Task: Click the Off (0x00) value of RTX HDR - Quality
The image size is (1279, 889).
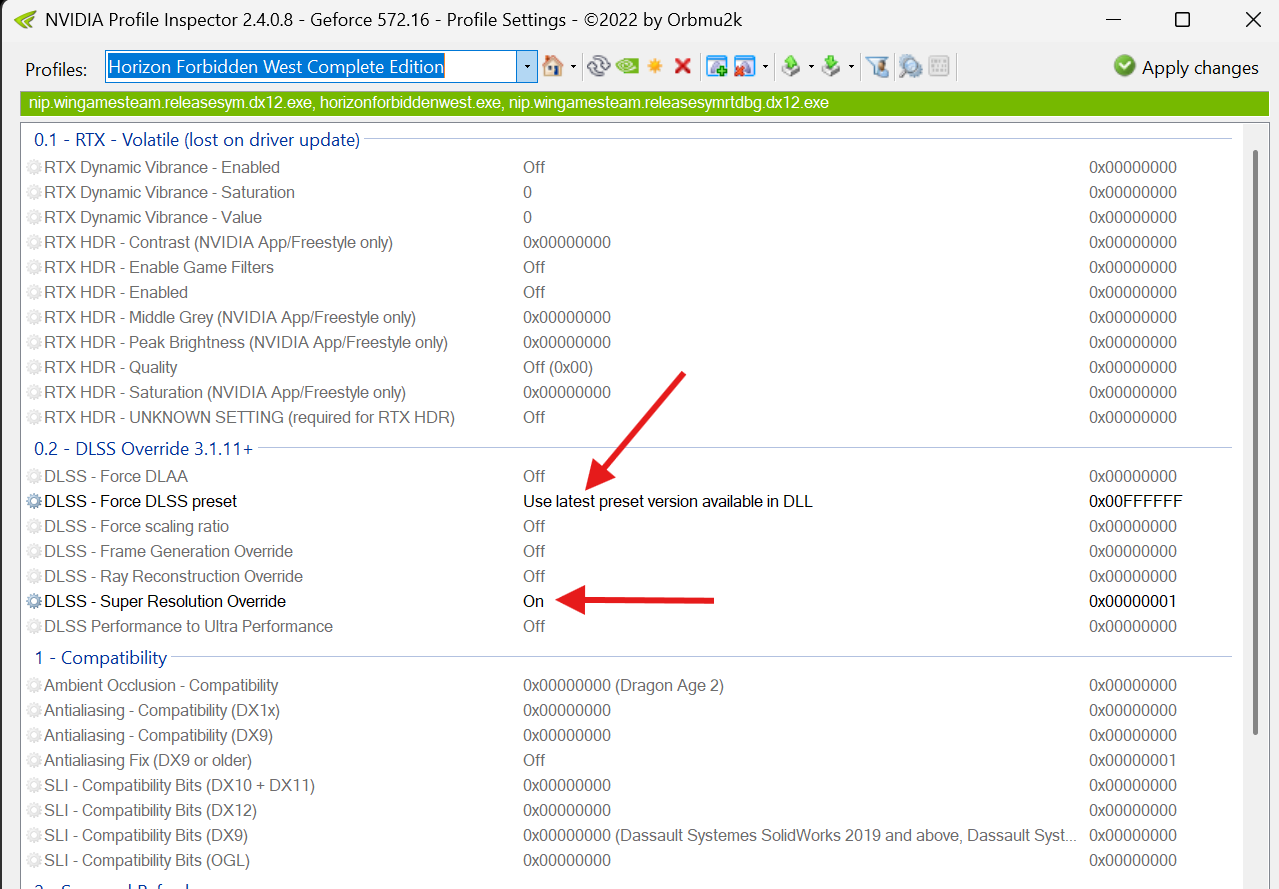Action: click(x=558, y=367)
